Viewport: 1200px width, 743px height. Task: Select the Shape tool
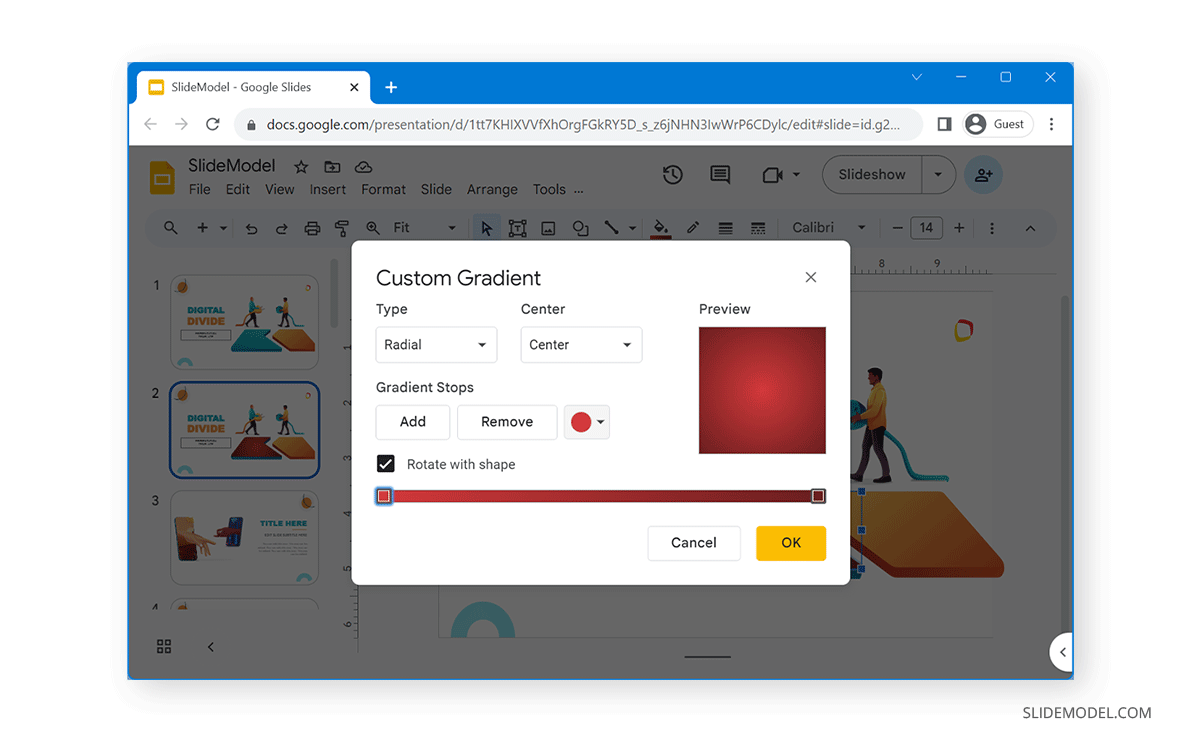(x=580, y=228)
